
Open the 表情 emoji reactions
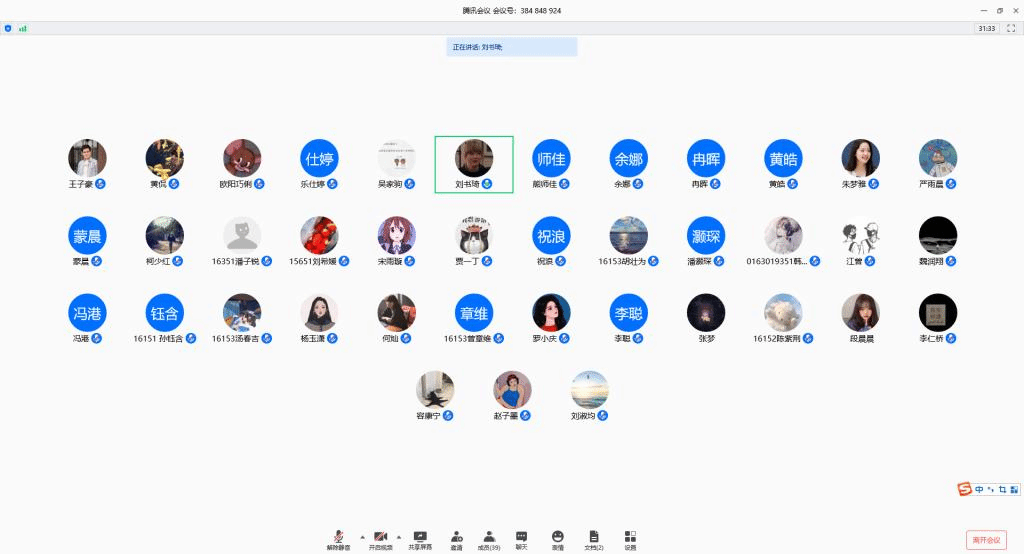pos(558,540)
